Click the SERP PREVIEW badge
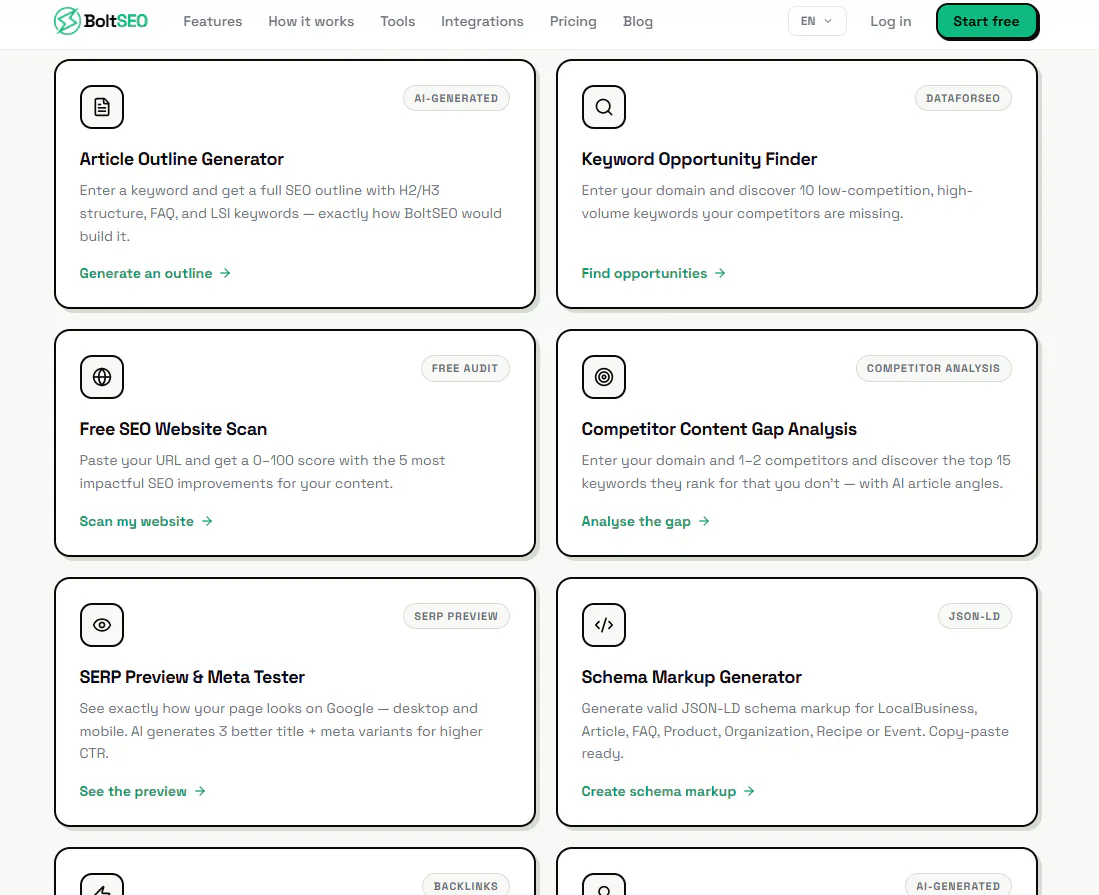 (456, 616)
